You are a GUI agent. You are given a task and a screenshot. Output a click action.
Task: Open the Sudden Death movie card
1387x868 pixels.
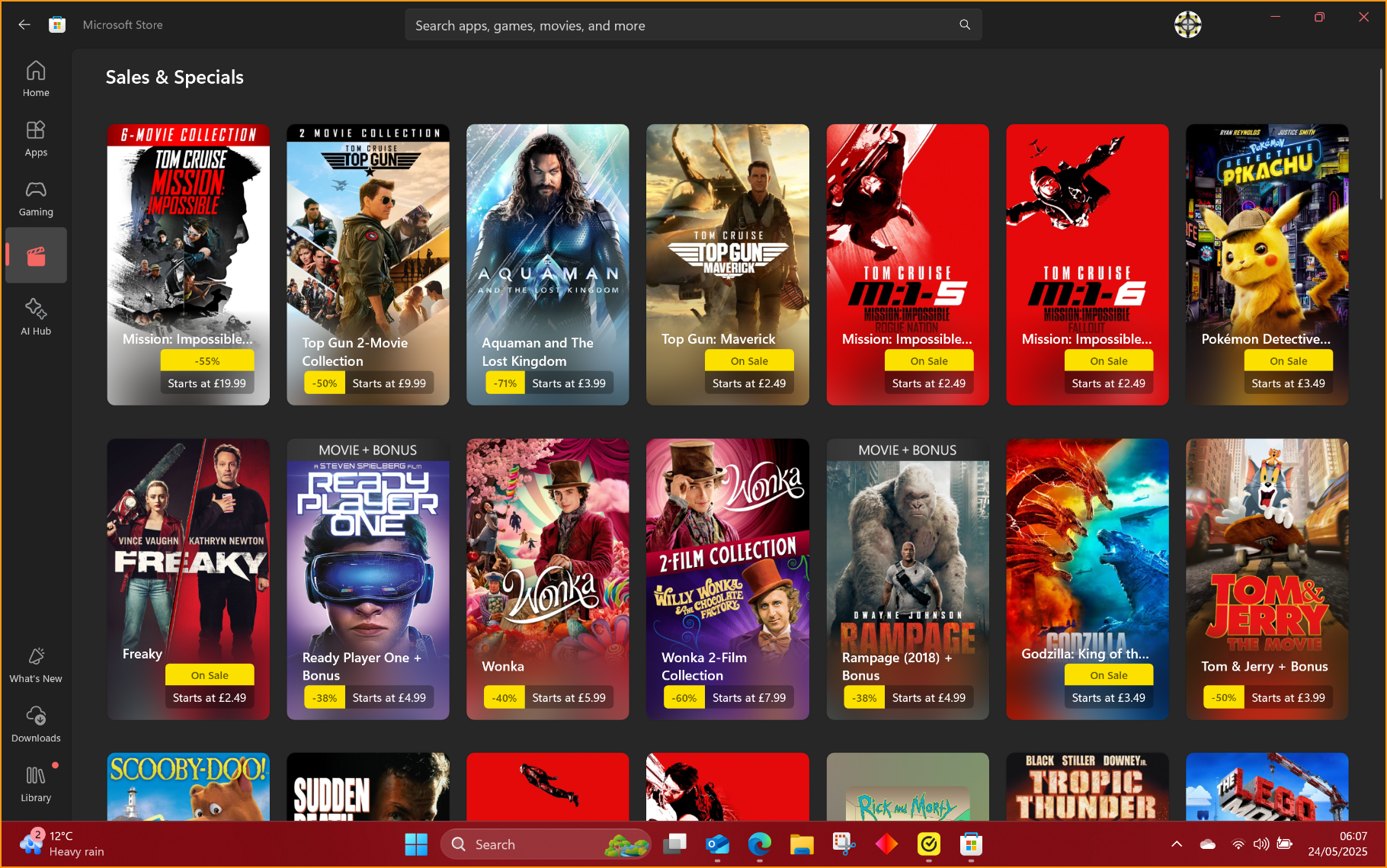tap(368, 786)
